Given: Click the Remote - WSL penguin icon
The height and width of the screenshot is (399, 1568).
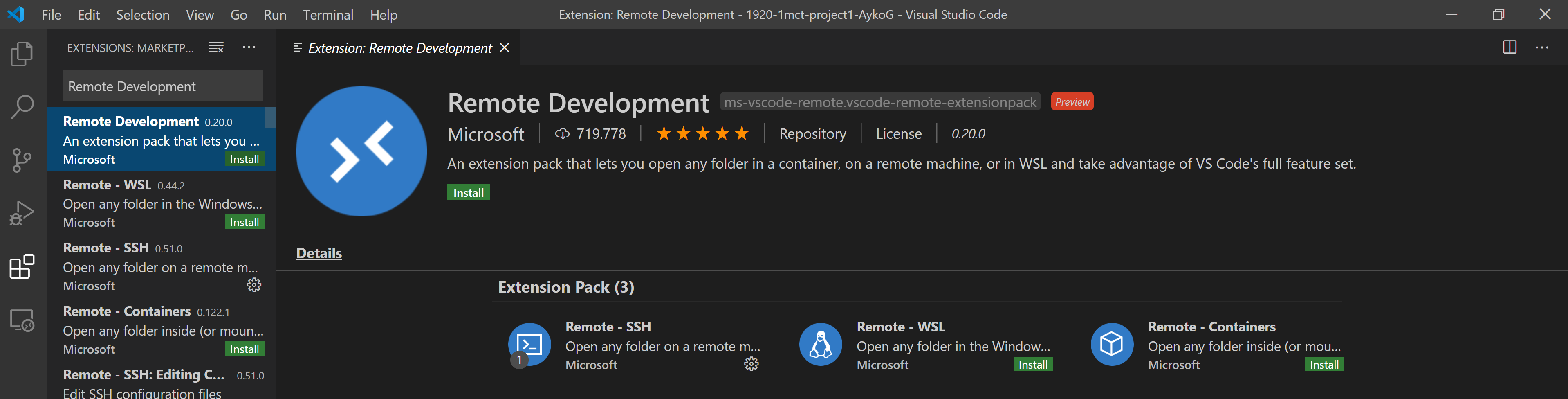Looking at the screenshot, I should (821, 344).
